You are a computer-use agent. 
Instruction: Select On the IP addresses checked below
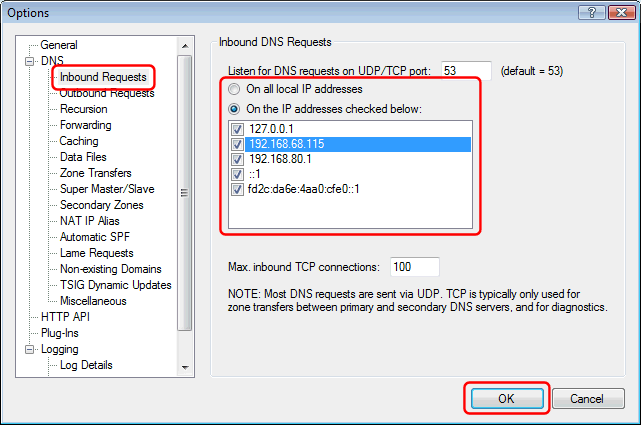235,108
